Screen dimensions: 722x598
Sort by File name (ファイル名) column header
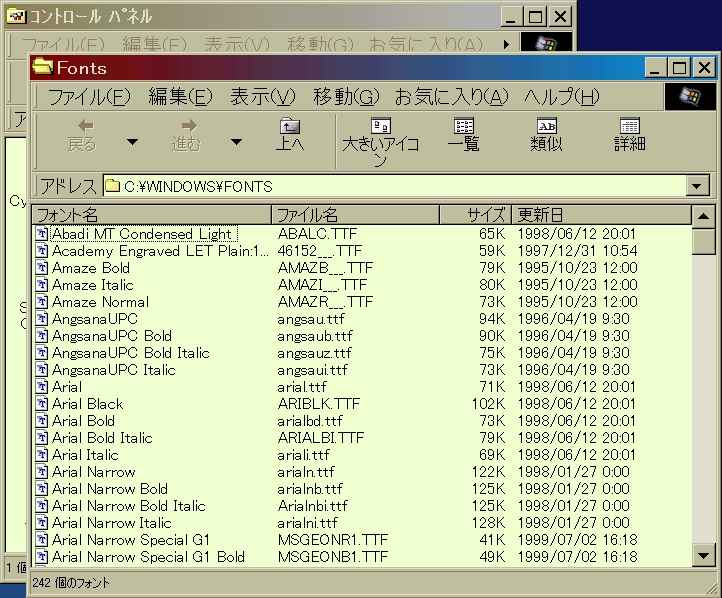pyautogui.click(x=355, y=215)
